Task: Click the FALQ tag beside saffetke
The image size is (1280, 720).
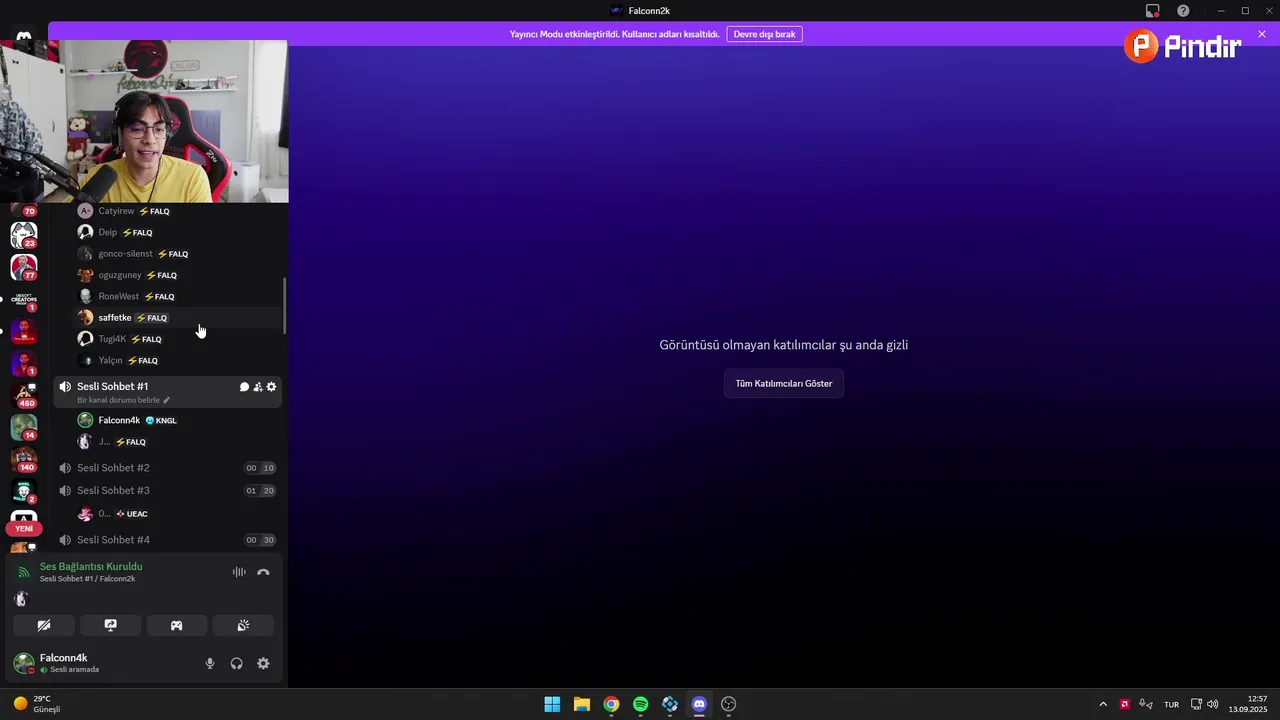Action: click(152, 318)
